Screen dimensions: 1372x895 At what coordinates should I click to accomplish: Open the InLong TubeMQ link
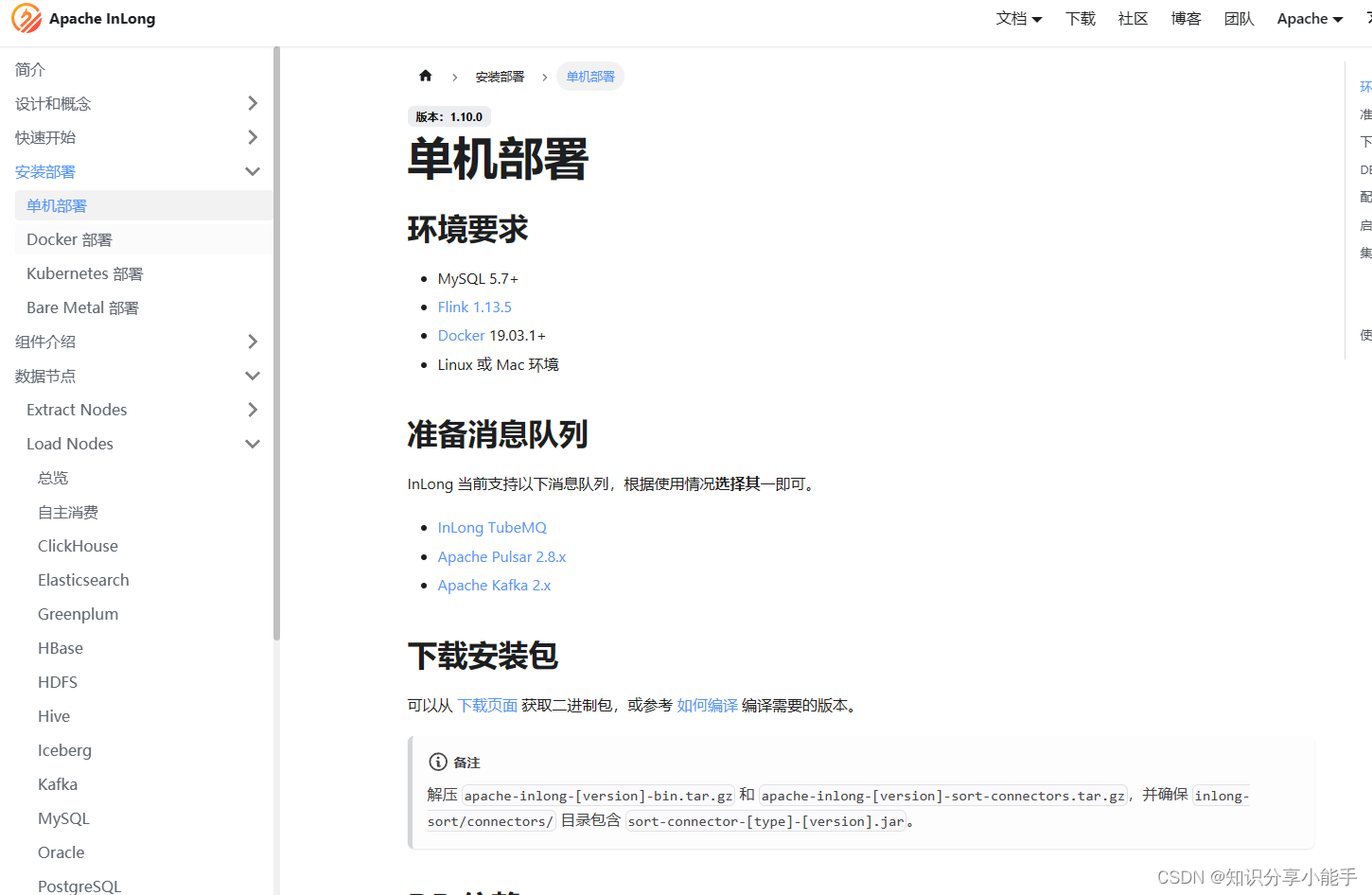[492, 527]
